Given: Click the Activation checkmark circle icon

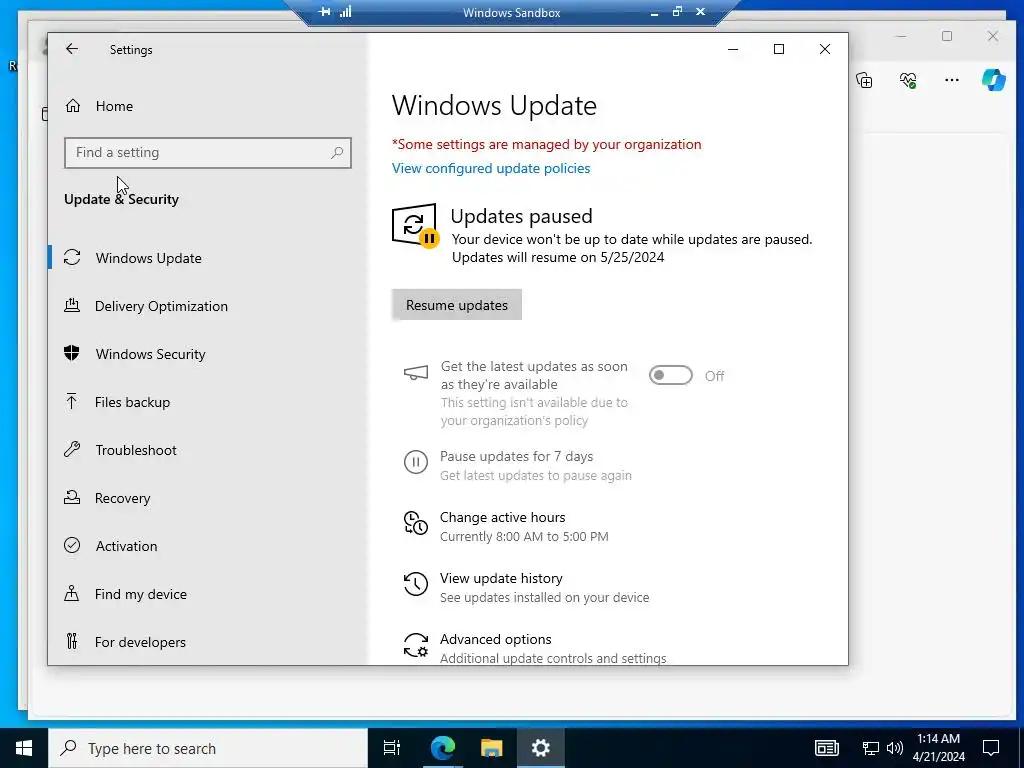Looking at the screenshot, I should point(72,545).
